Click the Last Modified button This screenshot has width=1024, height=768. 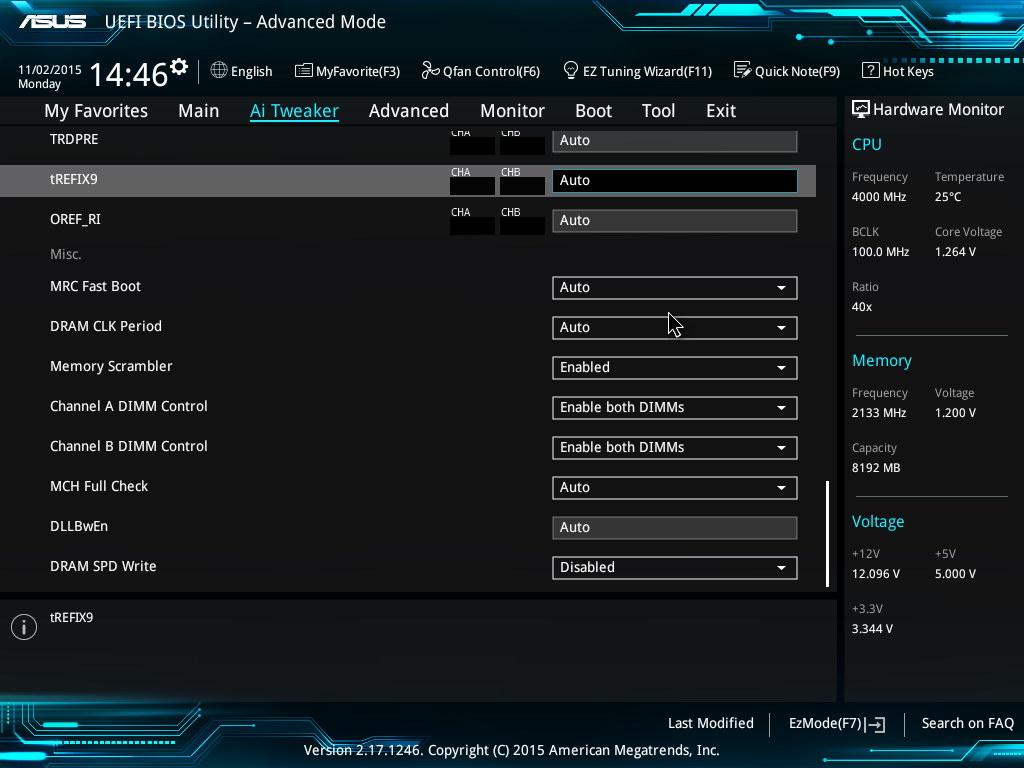click(710, 724)
